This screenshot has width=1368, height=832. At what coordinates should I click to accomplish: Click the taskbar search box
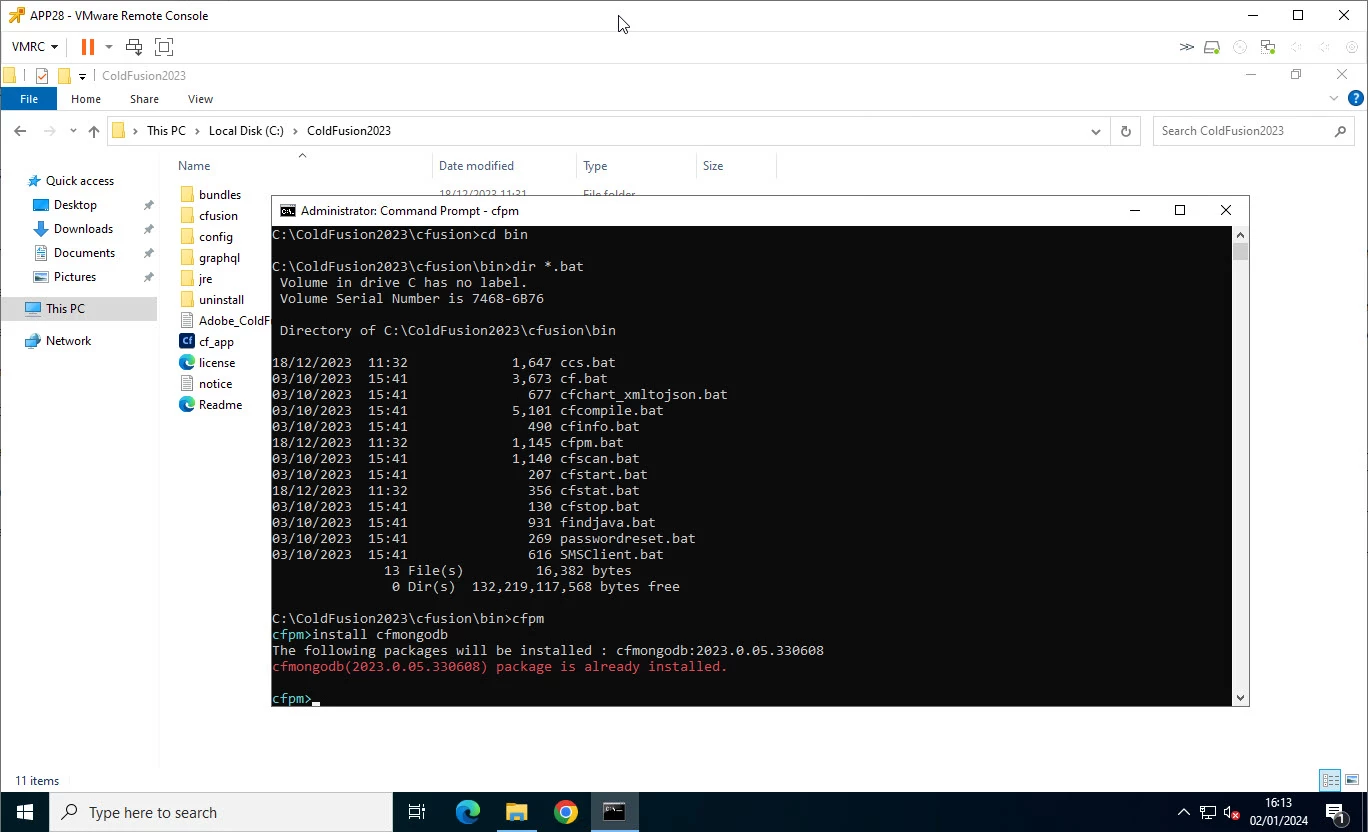pos(221,812)
